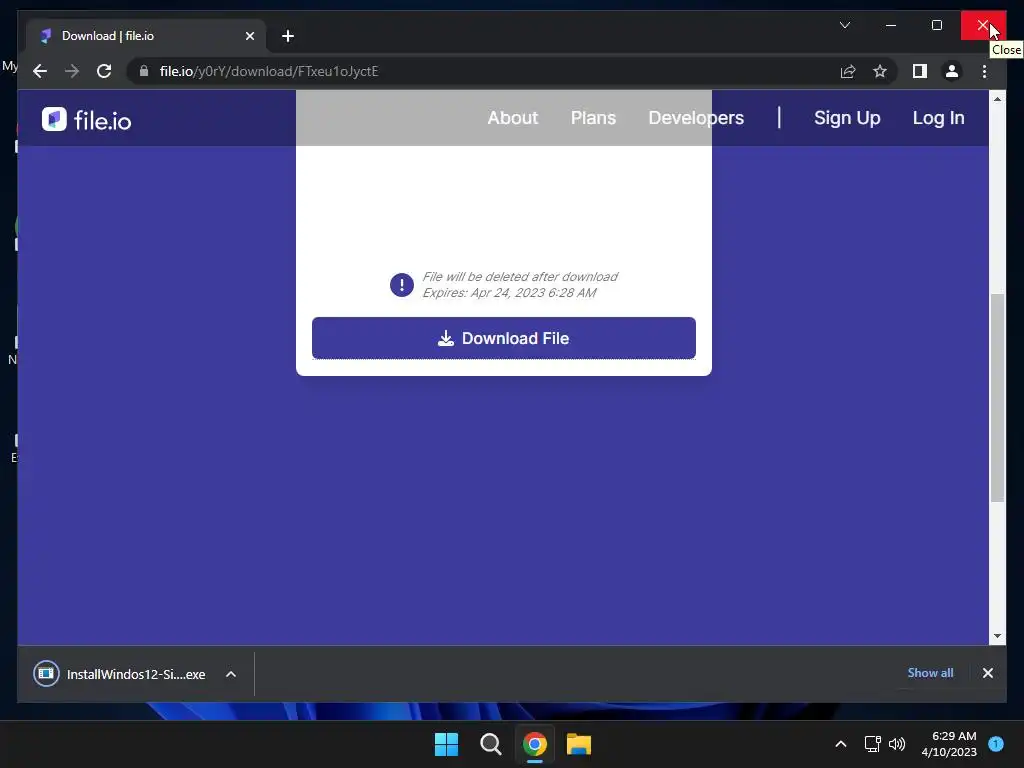The height and width of the screenshot is (768, 1024).
Task: Open the clock and calendar flyout
Action: point(949,744)
